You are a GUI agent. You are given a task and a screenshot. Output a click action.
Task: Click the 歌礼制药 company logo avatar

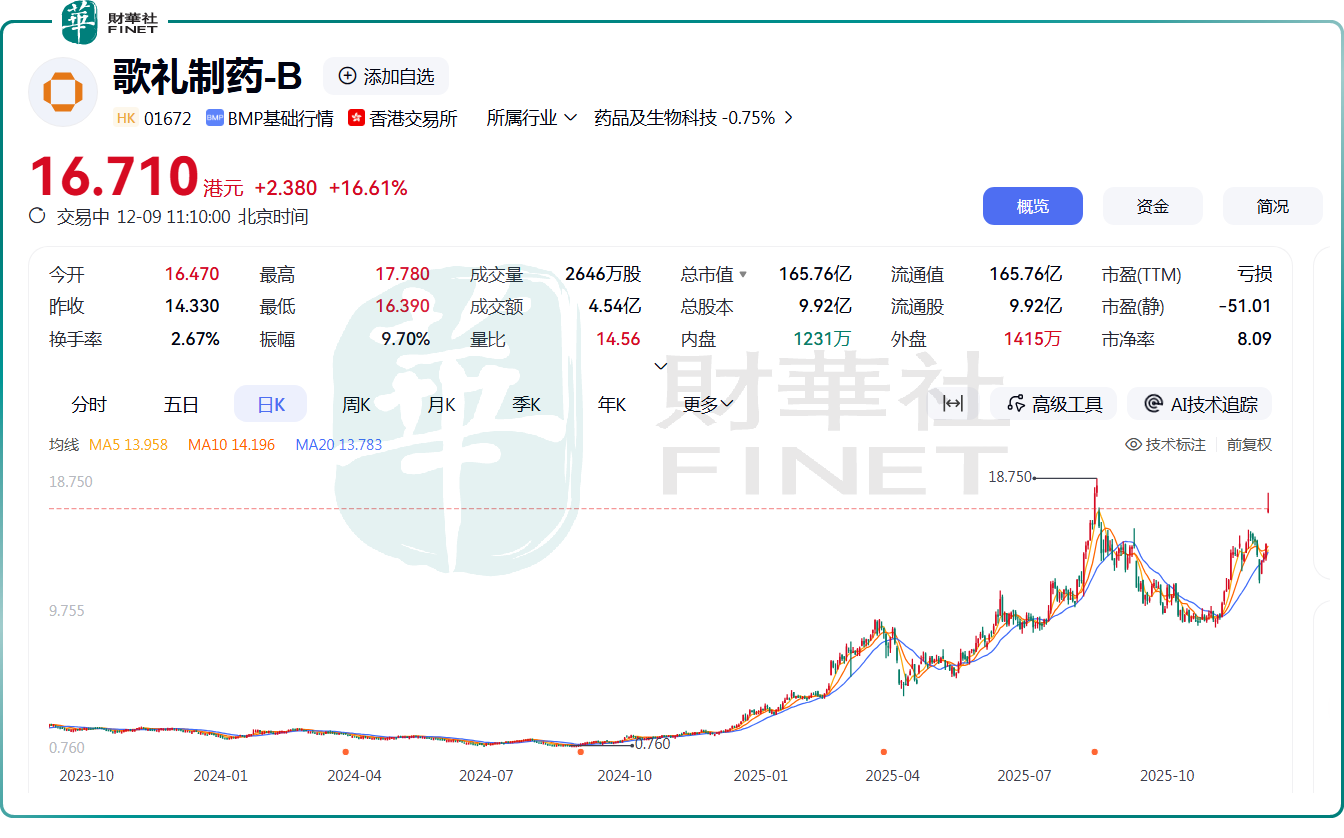(x=62, y=91)
